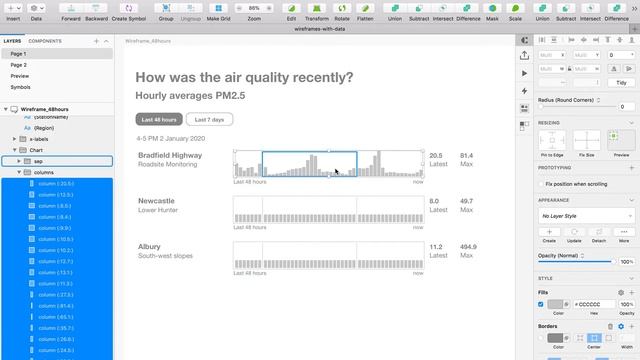
Task: Click the lightning bolt icon in side strip
Action: (524, 91)
